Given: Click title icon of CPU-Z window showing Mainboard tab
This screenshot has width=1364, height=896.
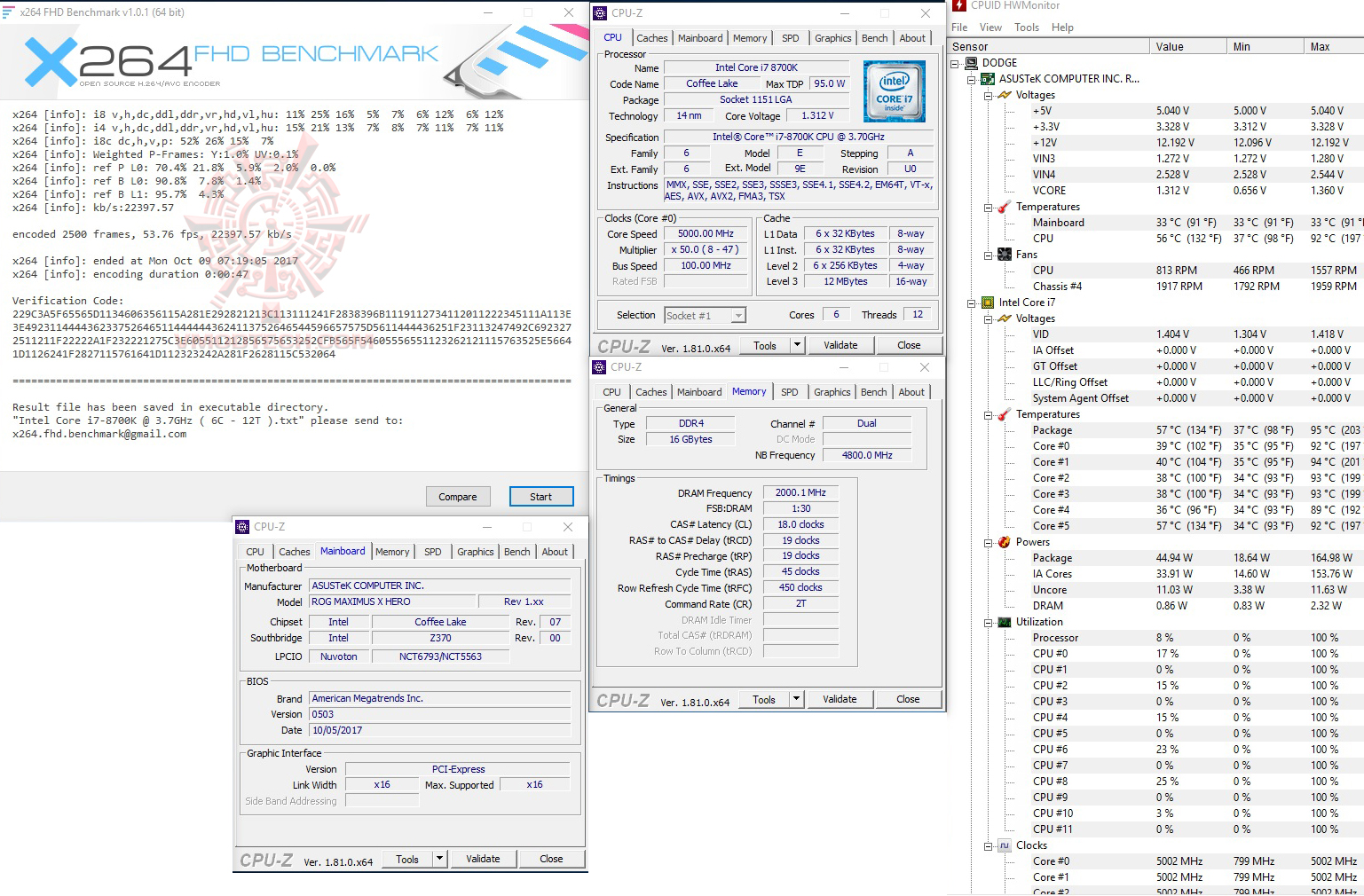Looking at the screenshot, I should (x=242, y=527).
